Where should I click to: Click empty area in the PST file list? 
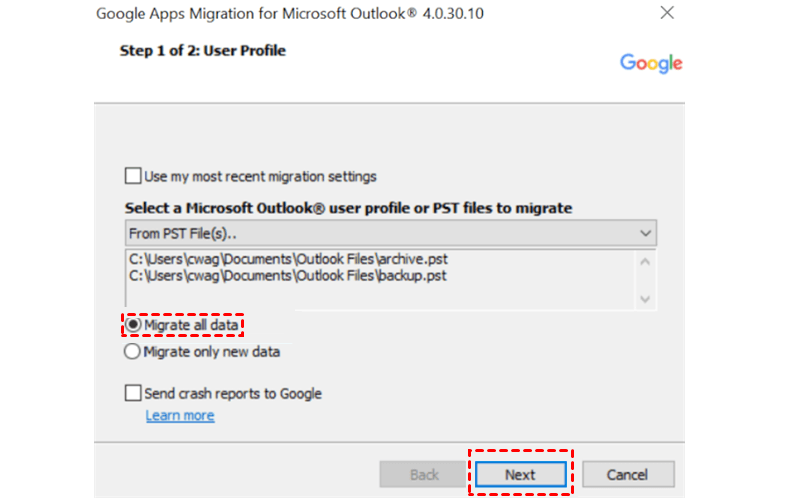point(380,295)
